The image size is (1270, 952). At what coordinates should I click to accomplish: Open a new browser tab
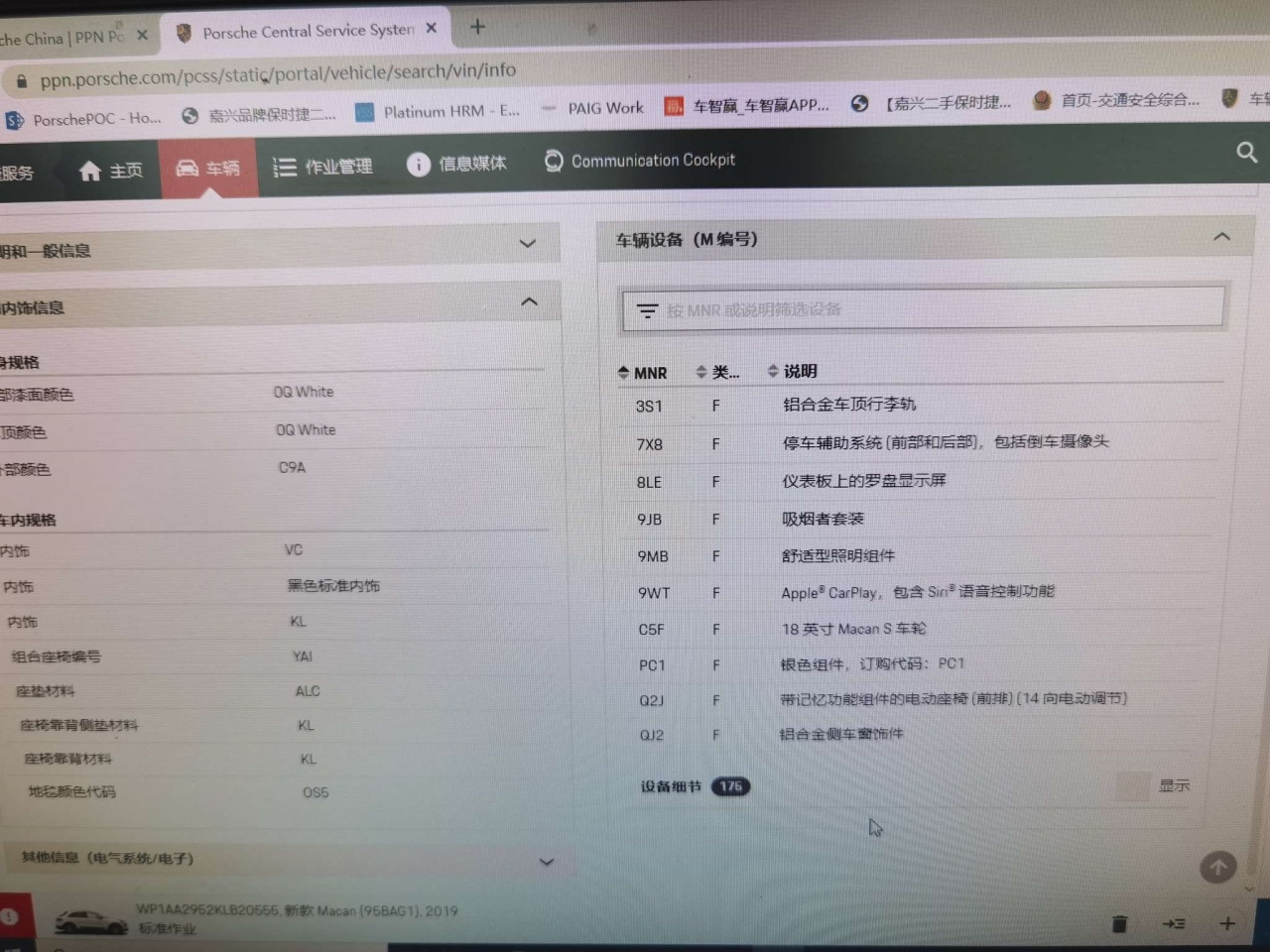pos(477,27)
